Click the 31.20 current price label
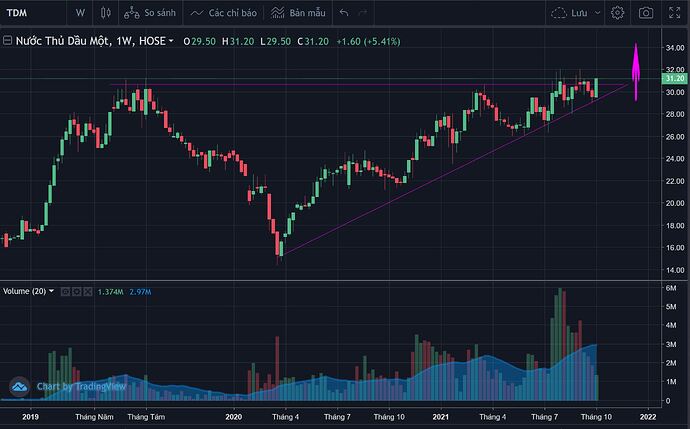690x429 pixels. click(x=674, y=79)
